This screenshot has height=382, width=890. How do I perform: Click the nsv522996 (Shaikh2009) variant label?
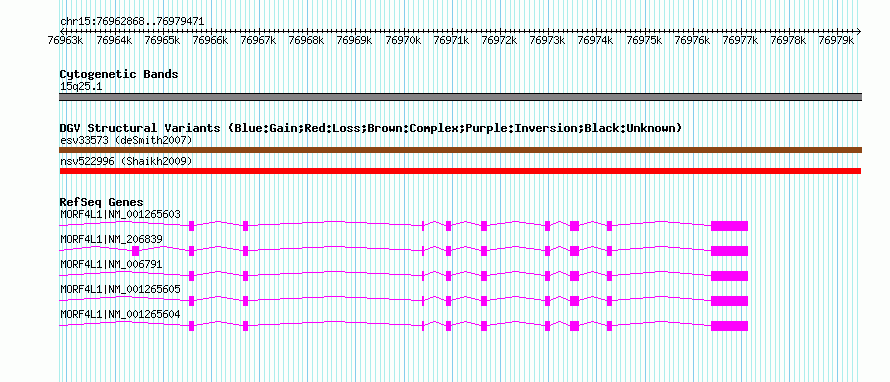[x=126, y=162]
